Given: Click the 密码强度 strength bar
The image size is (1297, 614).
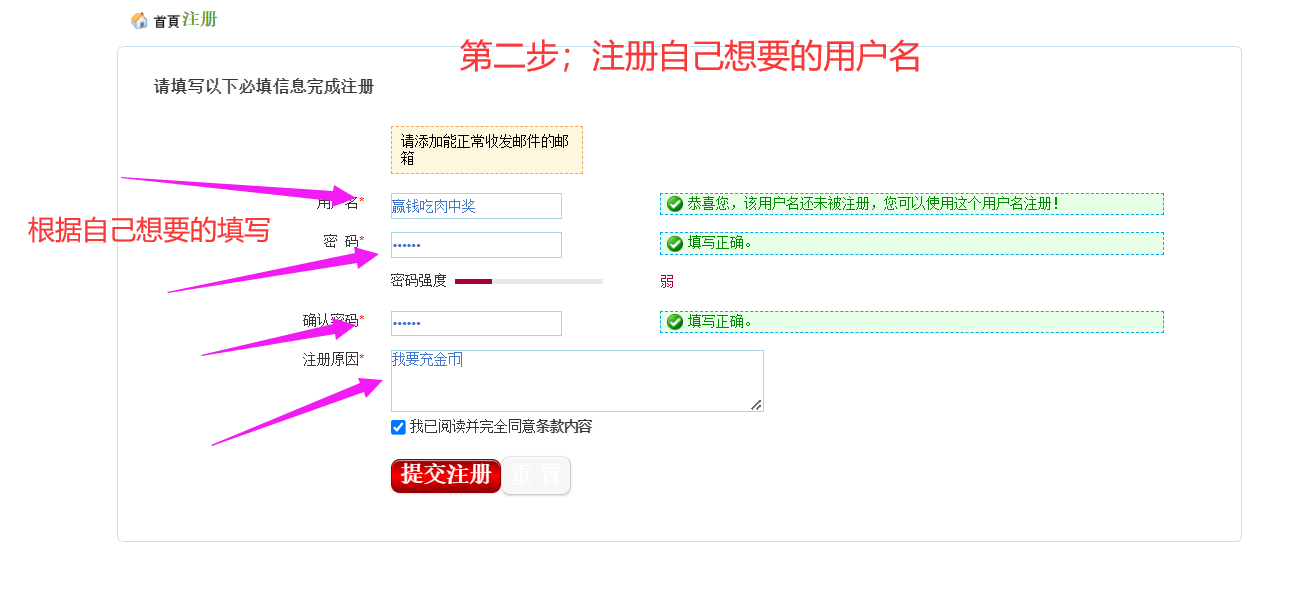Looking at the screenshot, I should click(528, 282).
